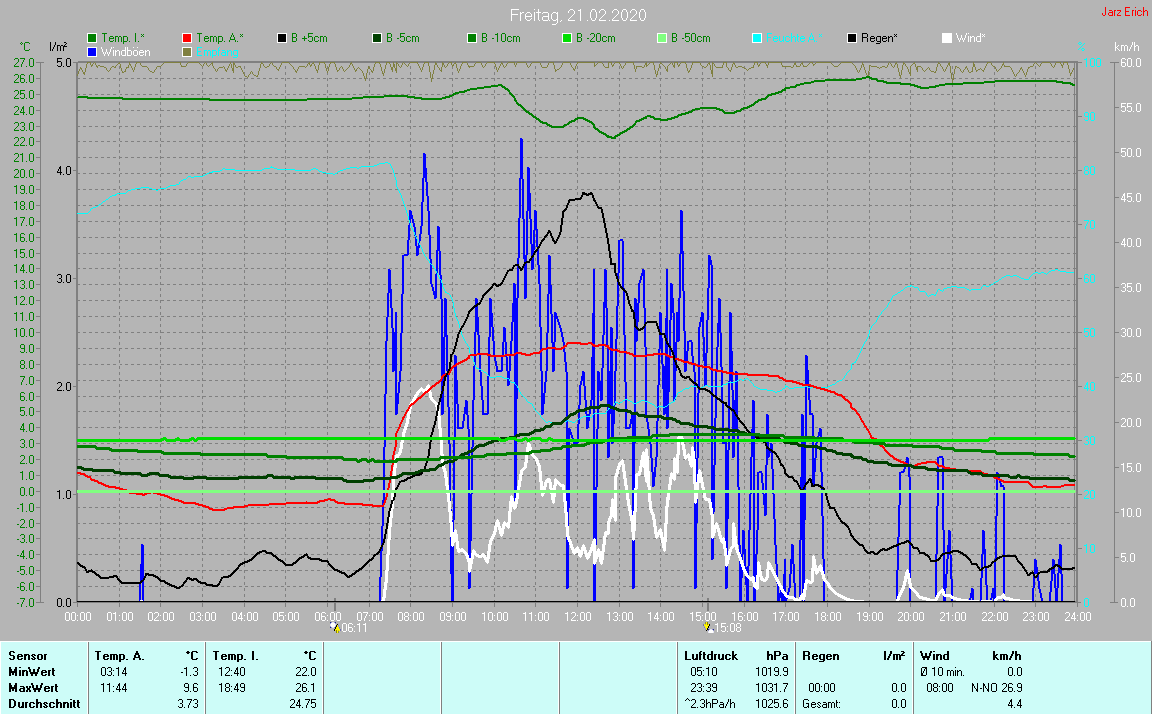Click the '18:00' label on the time axis
This screenshot has height=714, width=1152.
pyautogui.click(x=828, y=617)
